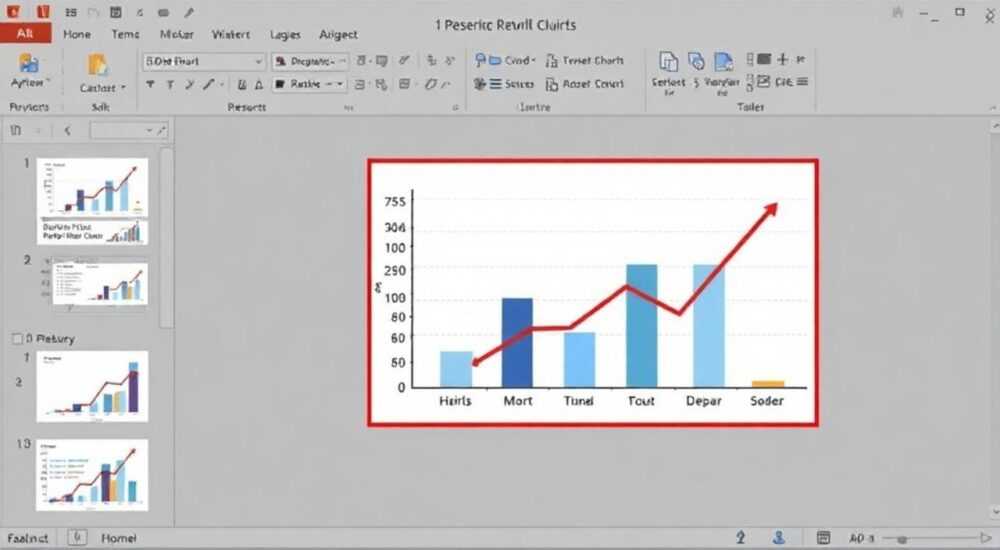
Task: Collapse the ribbon with bottom-right arrow
Action: point(993,108)
